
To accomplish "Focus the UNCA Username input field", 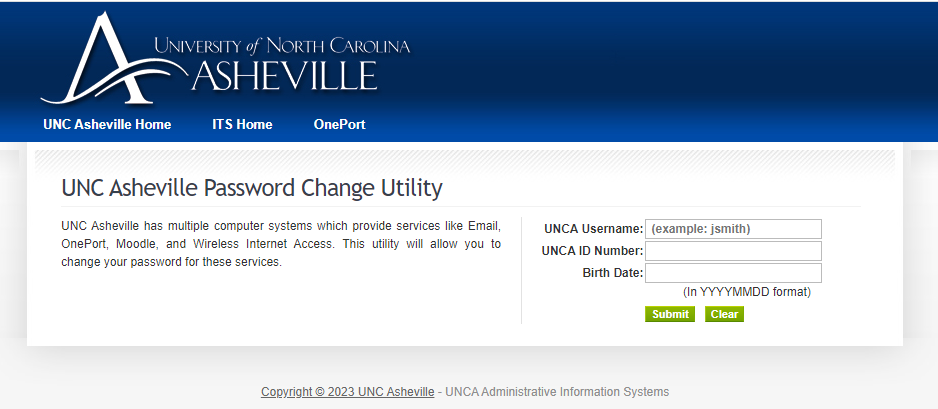I will 733,229.
